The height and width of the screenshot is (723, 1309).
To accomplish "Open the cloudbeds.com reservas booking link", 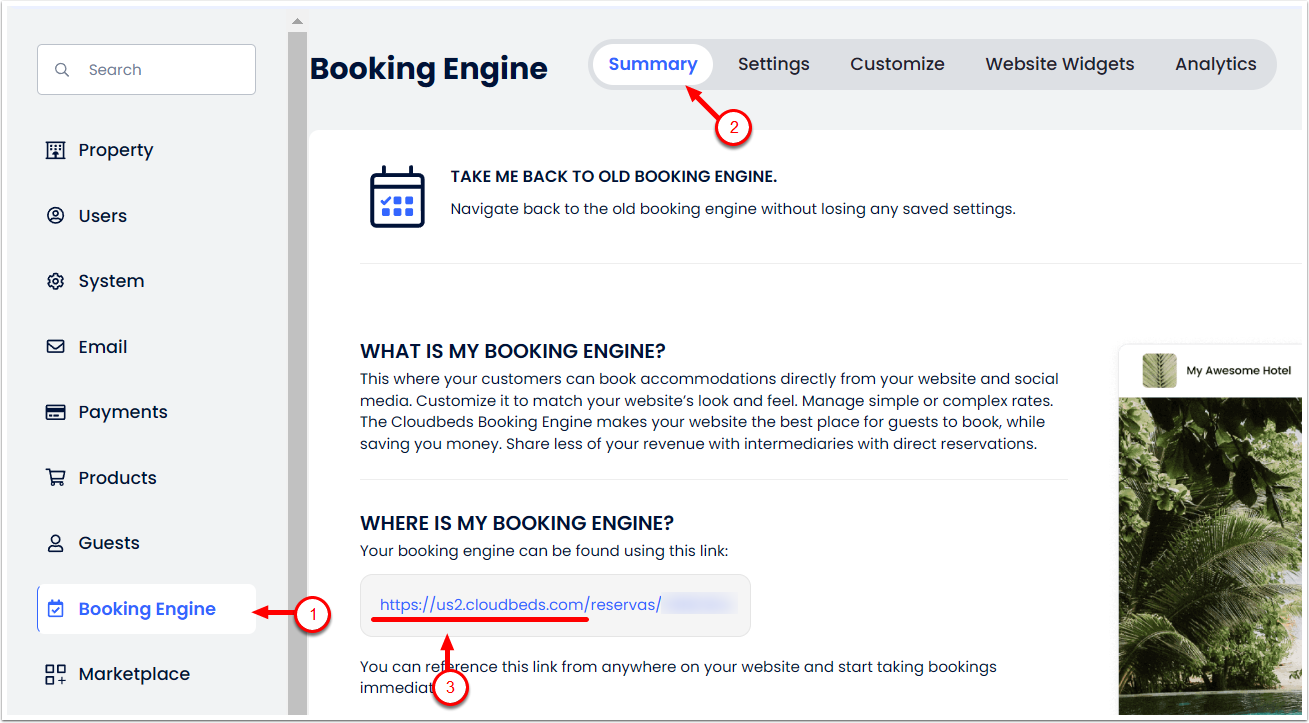I will point(520,605).
